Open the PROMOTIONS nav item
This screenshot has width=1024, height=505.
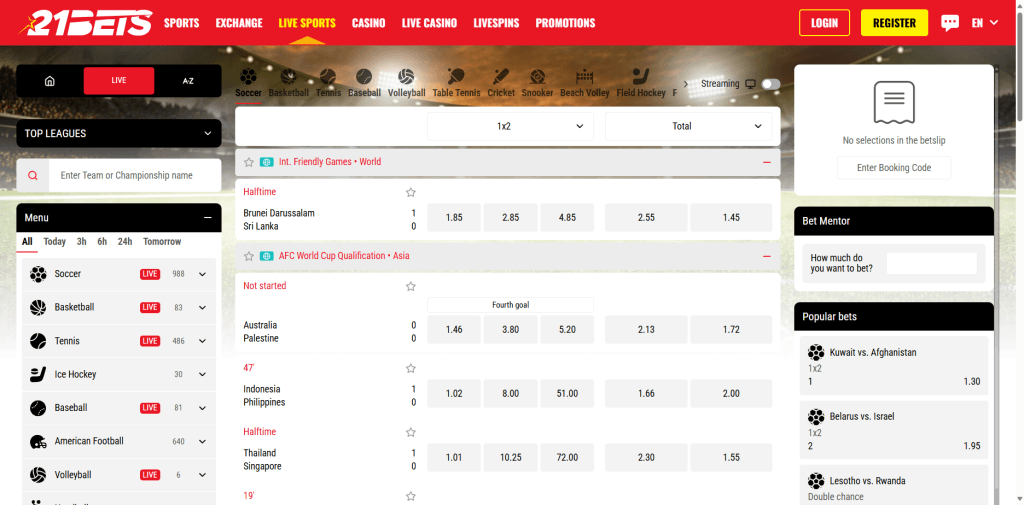pos(566,23)
